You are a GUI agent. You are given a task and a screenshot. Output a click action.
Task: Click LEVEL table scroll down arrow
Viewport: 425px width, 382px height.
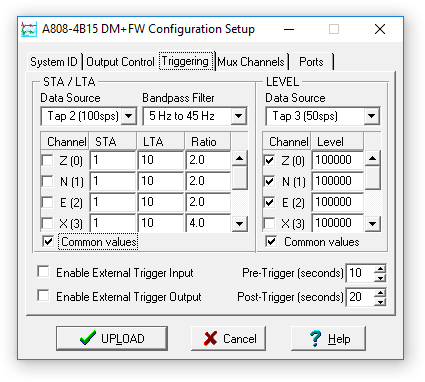(372, 224)
